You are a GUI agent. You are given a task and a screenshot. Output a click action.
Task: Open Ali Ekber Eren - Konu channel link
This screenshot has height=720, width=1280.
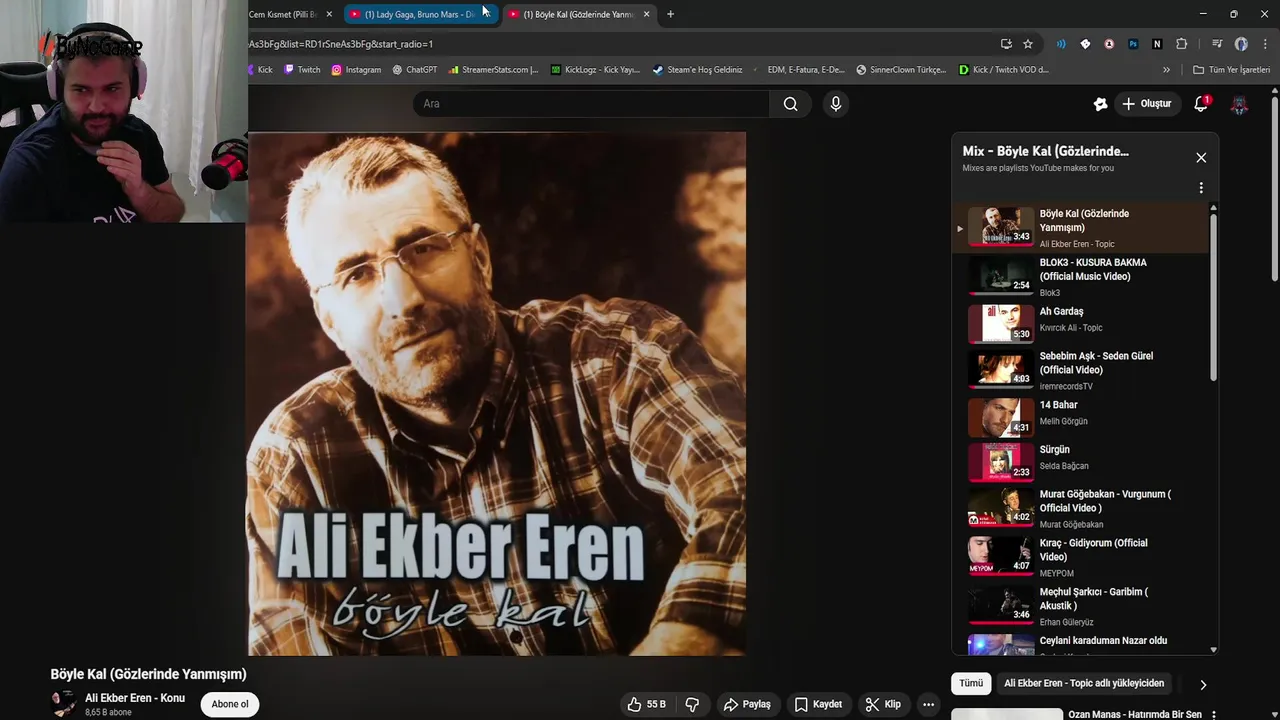pyautogui.click(x=135, y=698)
